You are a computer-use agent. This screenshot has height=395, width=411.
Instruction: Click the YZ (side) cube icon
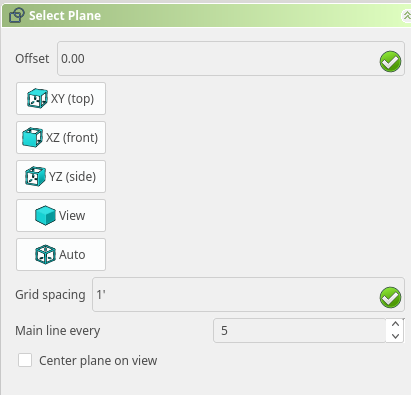(35, 177)
